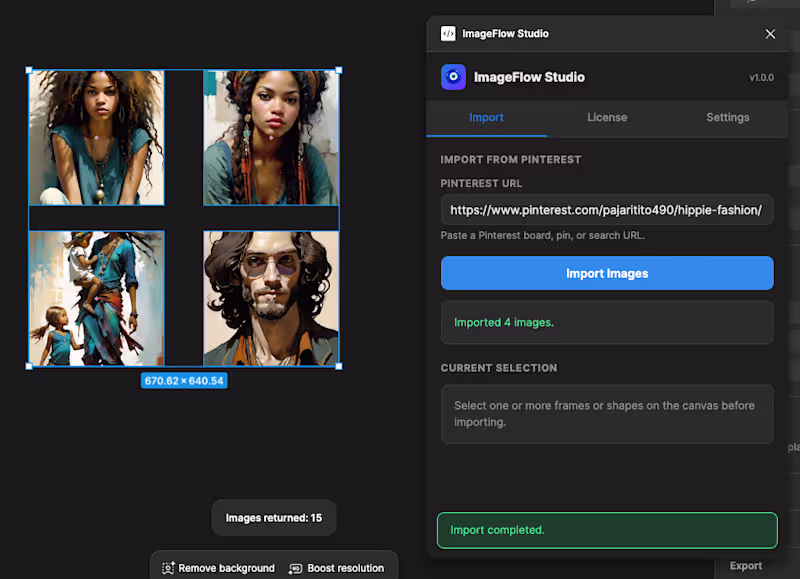Select the woman with curly hair image
The width and height of the screenshot is (800, 579).
96,138
